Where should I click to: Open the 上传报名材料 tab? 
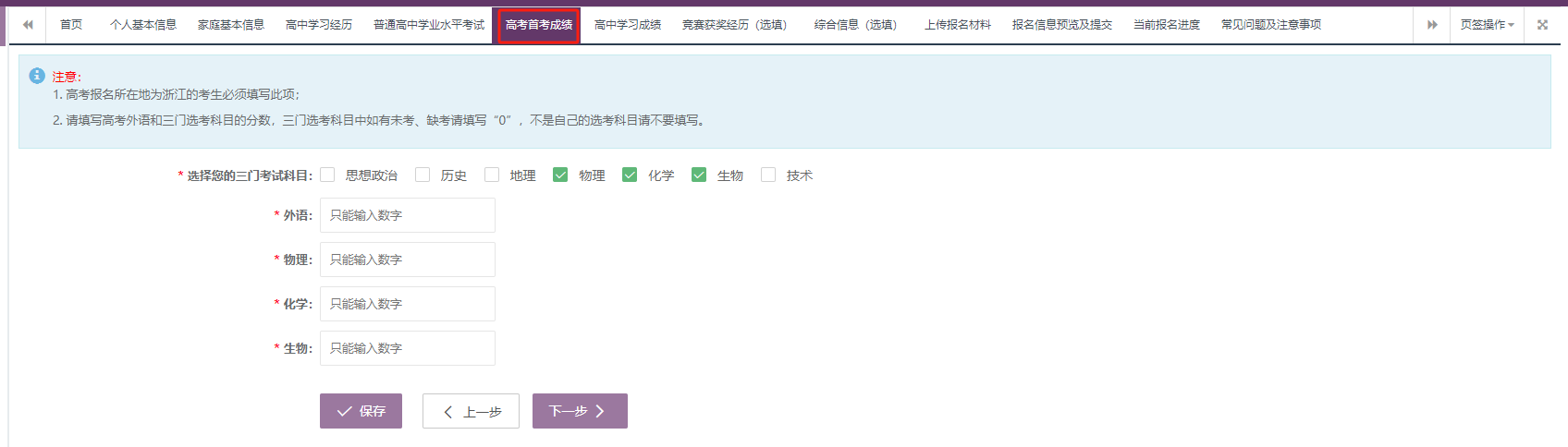pyautogui.click(x=958, y=25)
